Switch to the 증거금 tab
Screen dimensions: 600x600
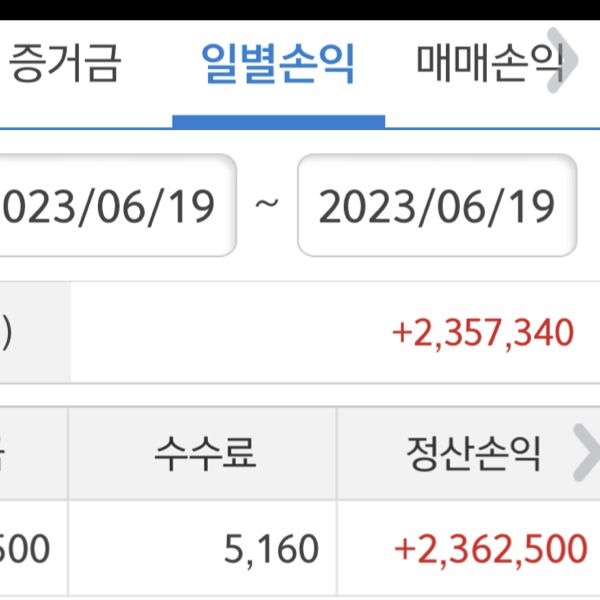click(x=64, y=65)
